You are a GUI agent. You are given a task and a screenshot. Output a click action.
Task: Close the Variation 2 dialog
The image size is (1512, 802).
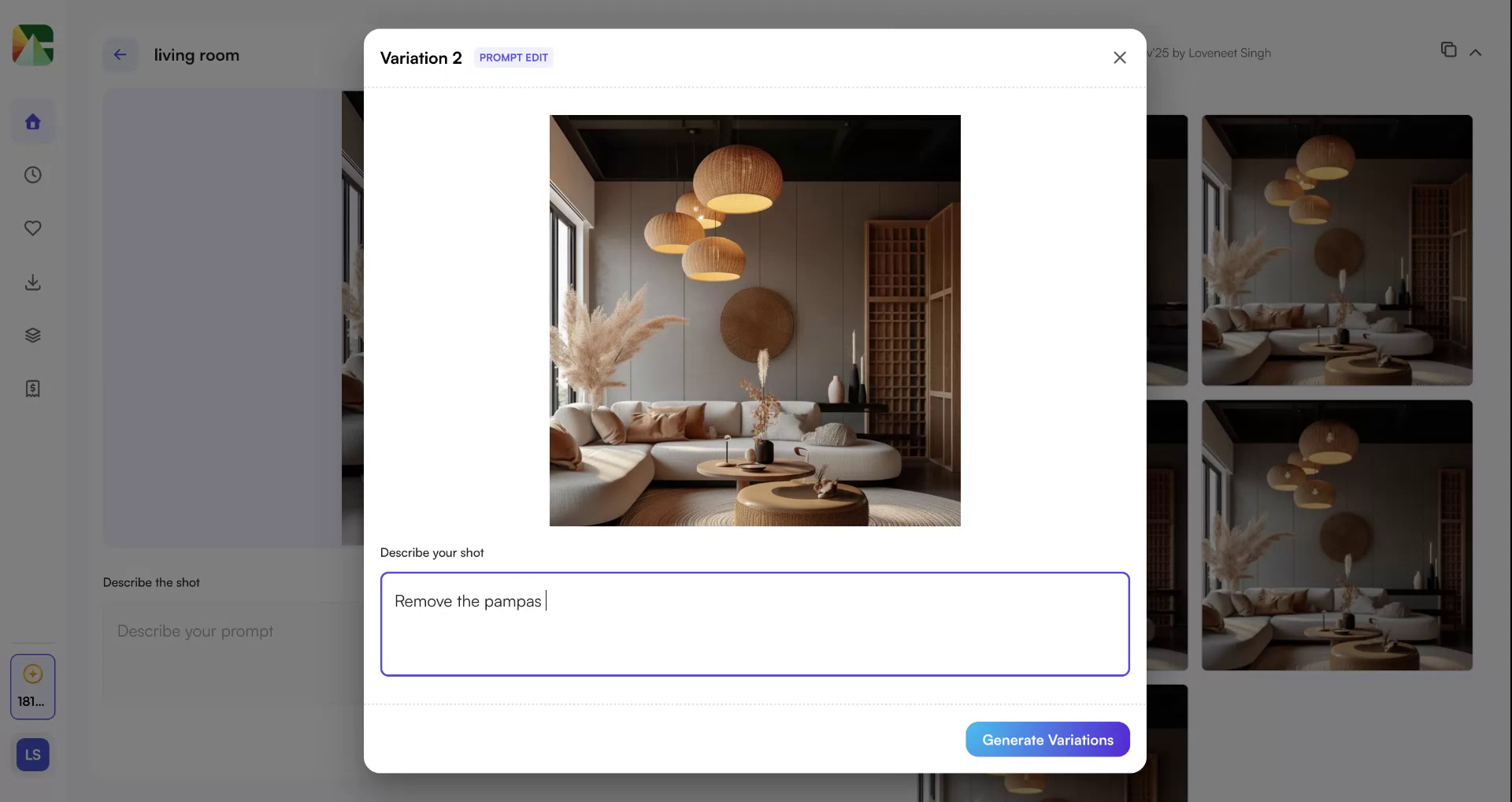click(1119, 58)
